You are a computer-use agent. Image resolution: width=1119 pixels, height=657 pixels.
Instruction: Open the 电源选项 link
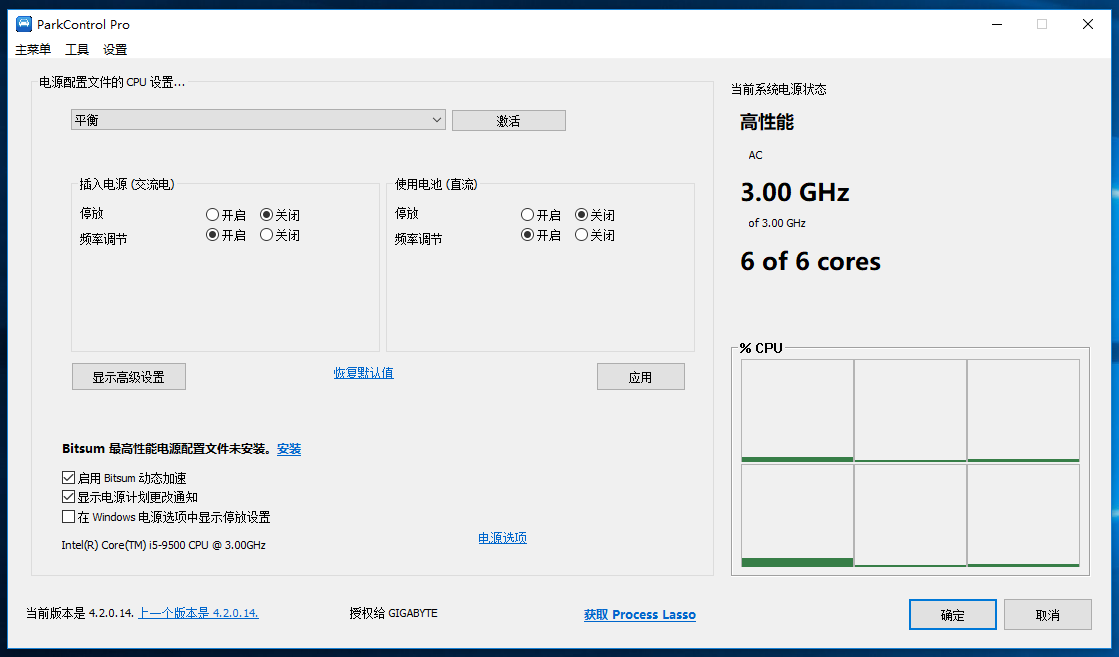tap(502, 538)
